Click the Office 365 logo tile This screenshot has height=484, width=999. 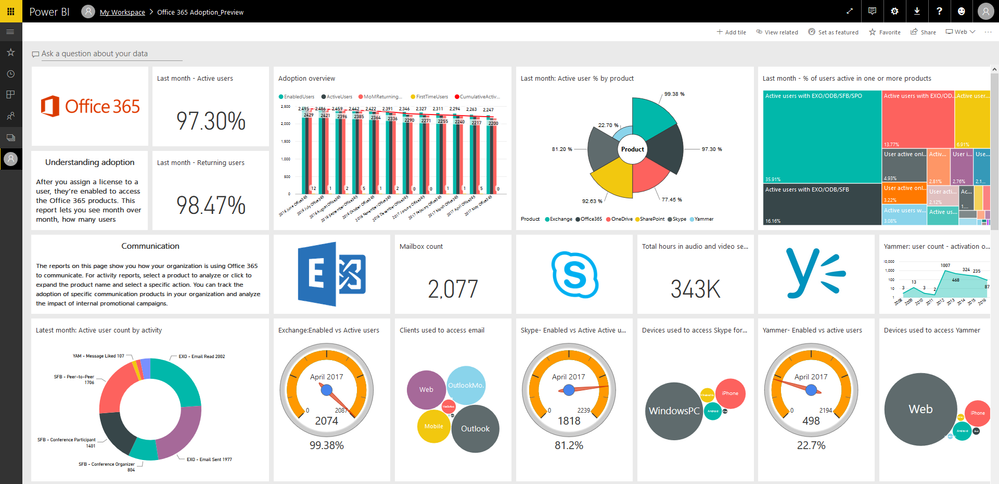pos(90,106)
